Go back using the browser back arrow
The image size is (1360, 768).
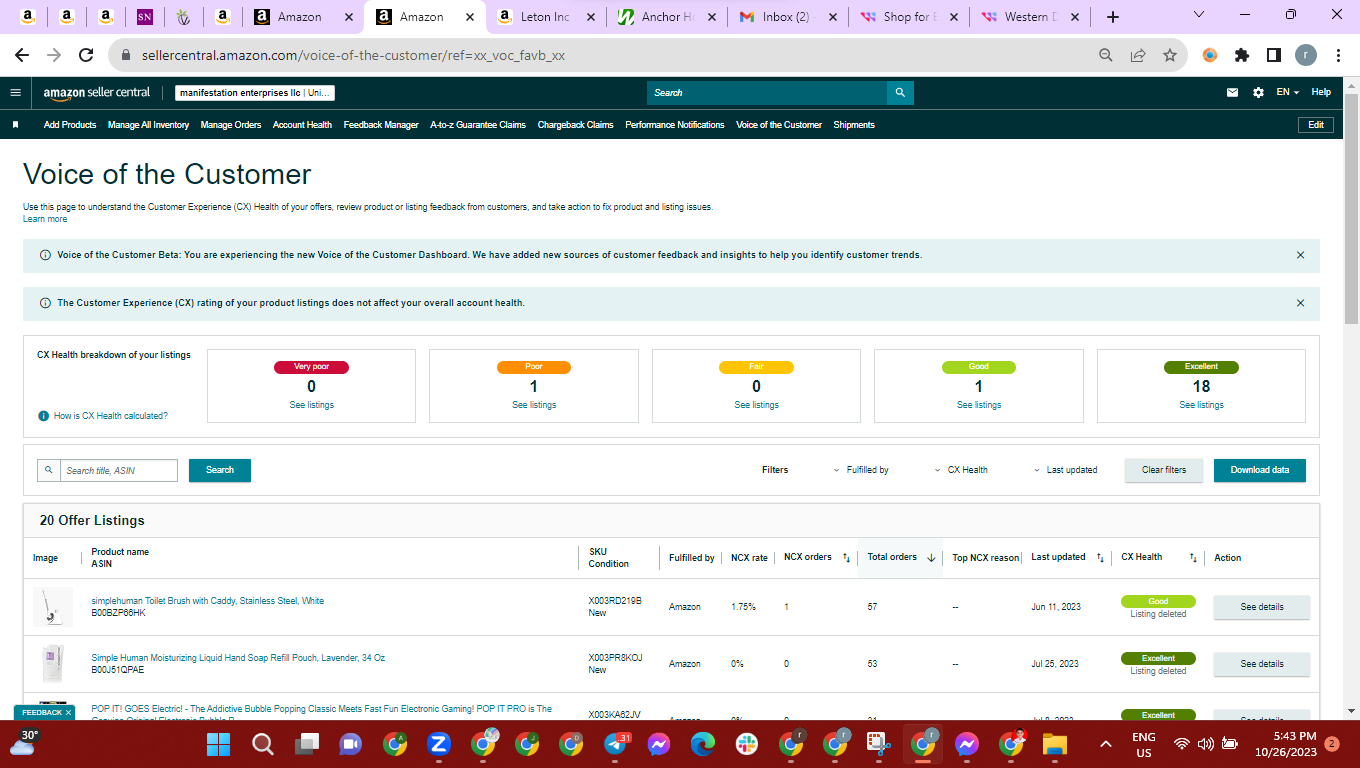(22, 55)
